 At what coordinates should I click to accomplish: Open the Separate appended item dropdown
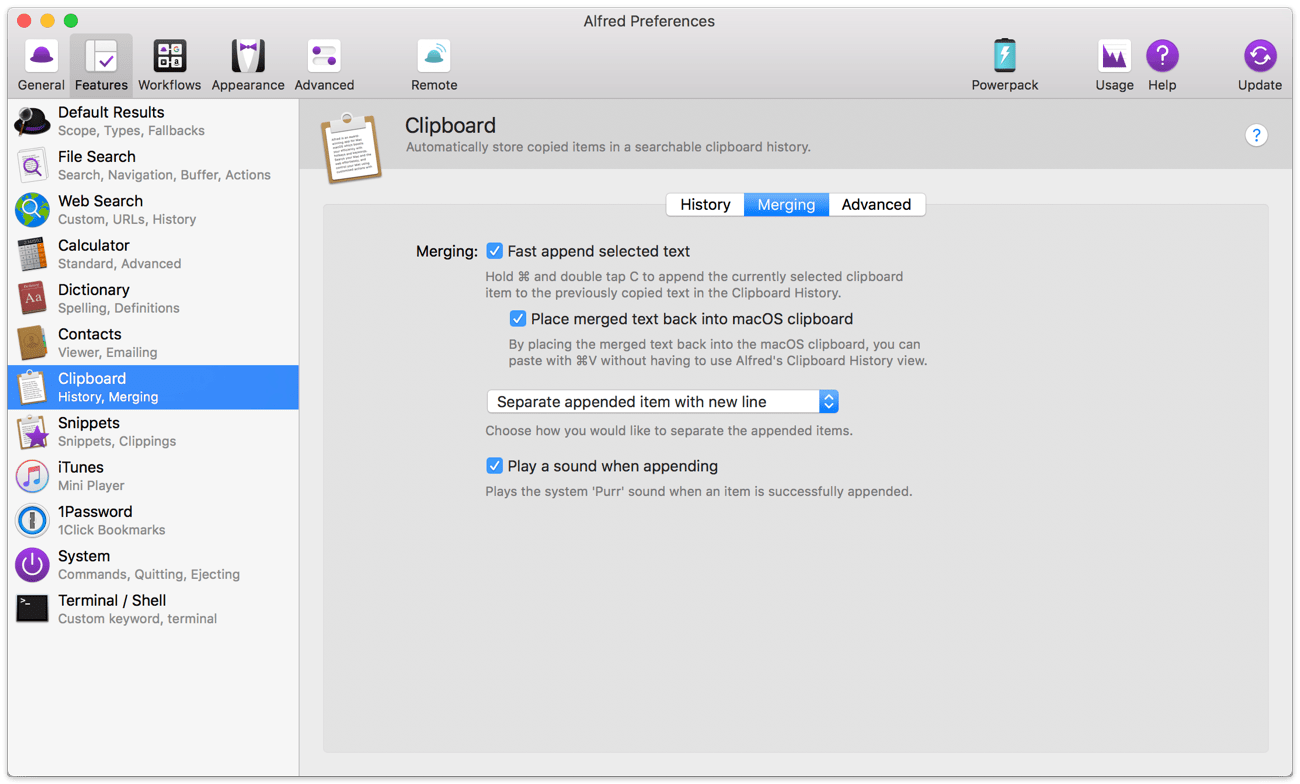[x=662, y=402]
